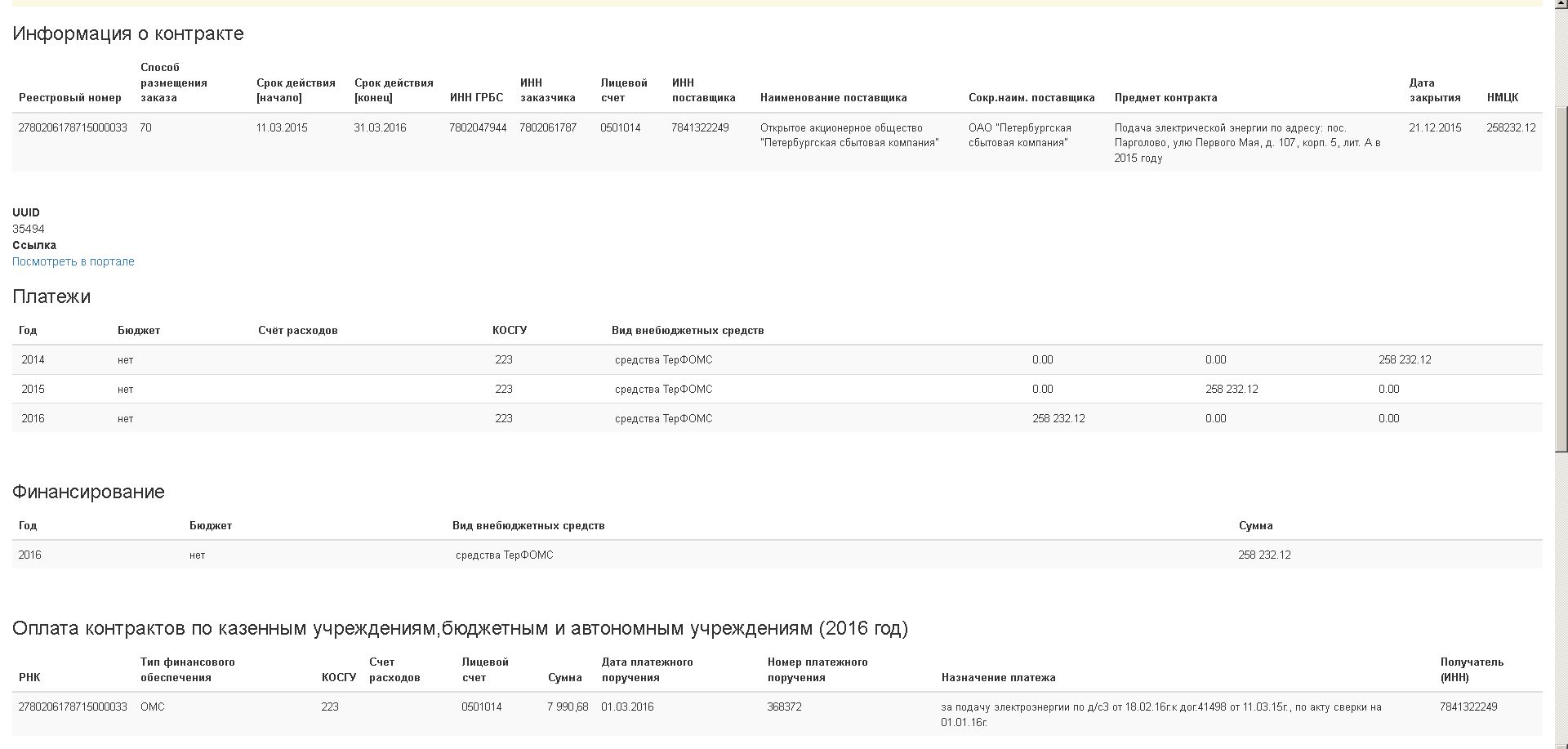Open the 'Посмотреть в портале' link
Viewport: 1568px width, 749px height.
tap(73, 261)
